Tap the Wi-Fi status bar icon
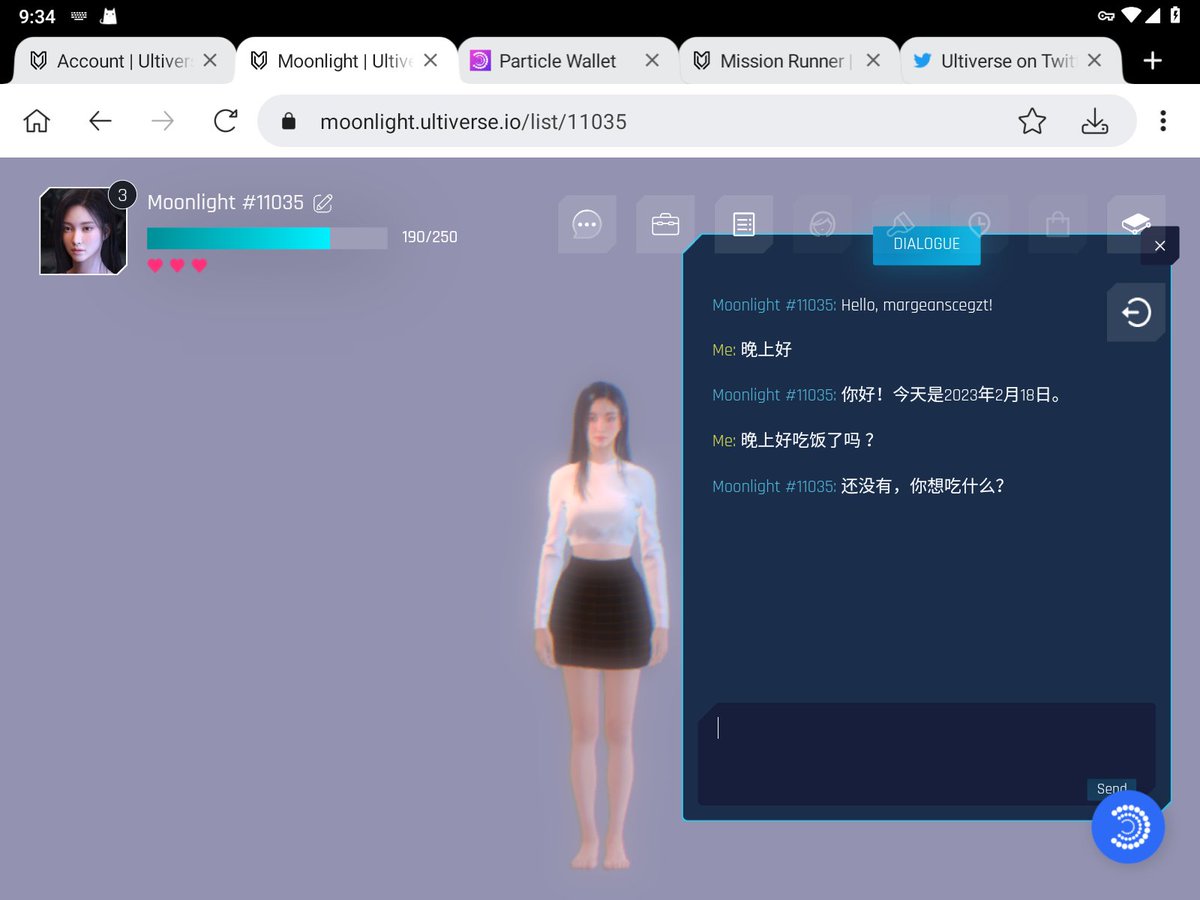This screenshot has width=1200, height=900. point(1131,16)
